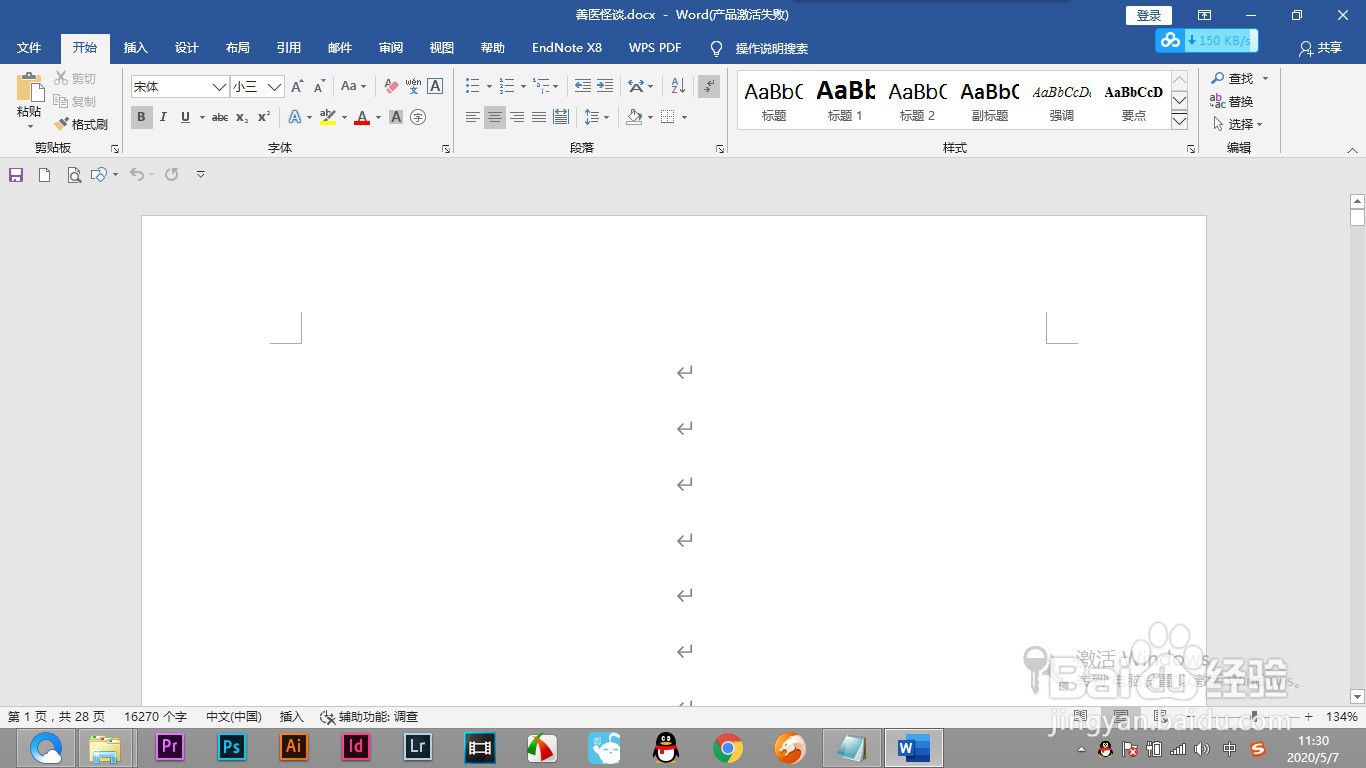Click the Format Painter brush icon

click(x=61, y=125)
